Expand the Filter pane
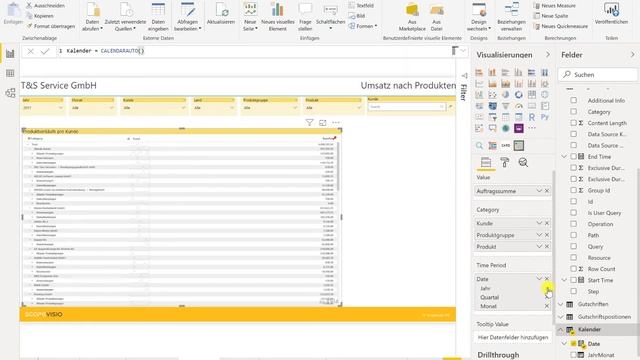 point(464,76)
